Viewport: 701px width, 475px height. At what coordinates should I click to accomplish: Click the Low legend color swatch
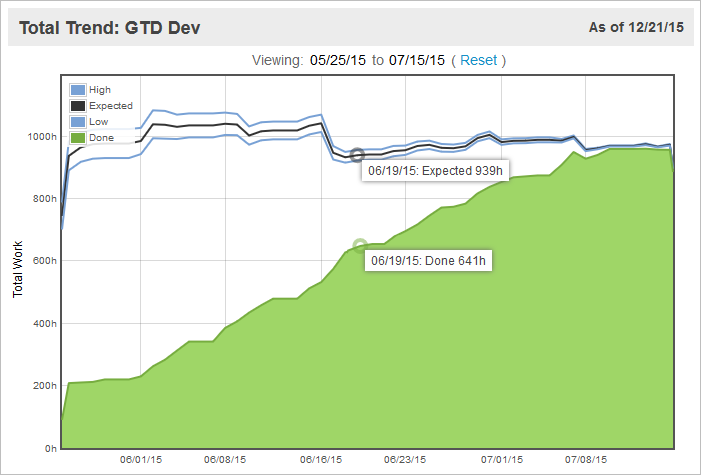[78, 121]
